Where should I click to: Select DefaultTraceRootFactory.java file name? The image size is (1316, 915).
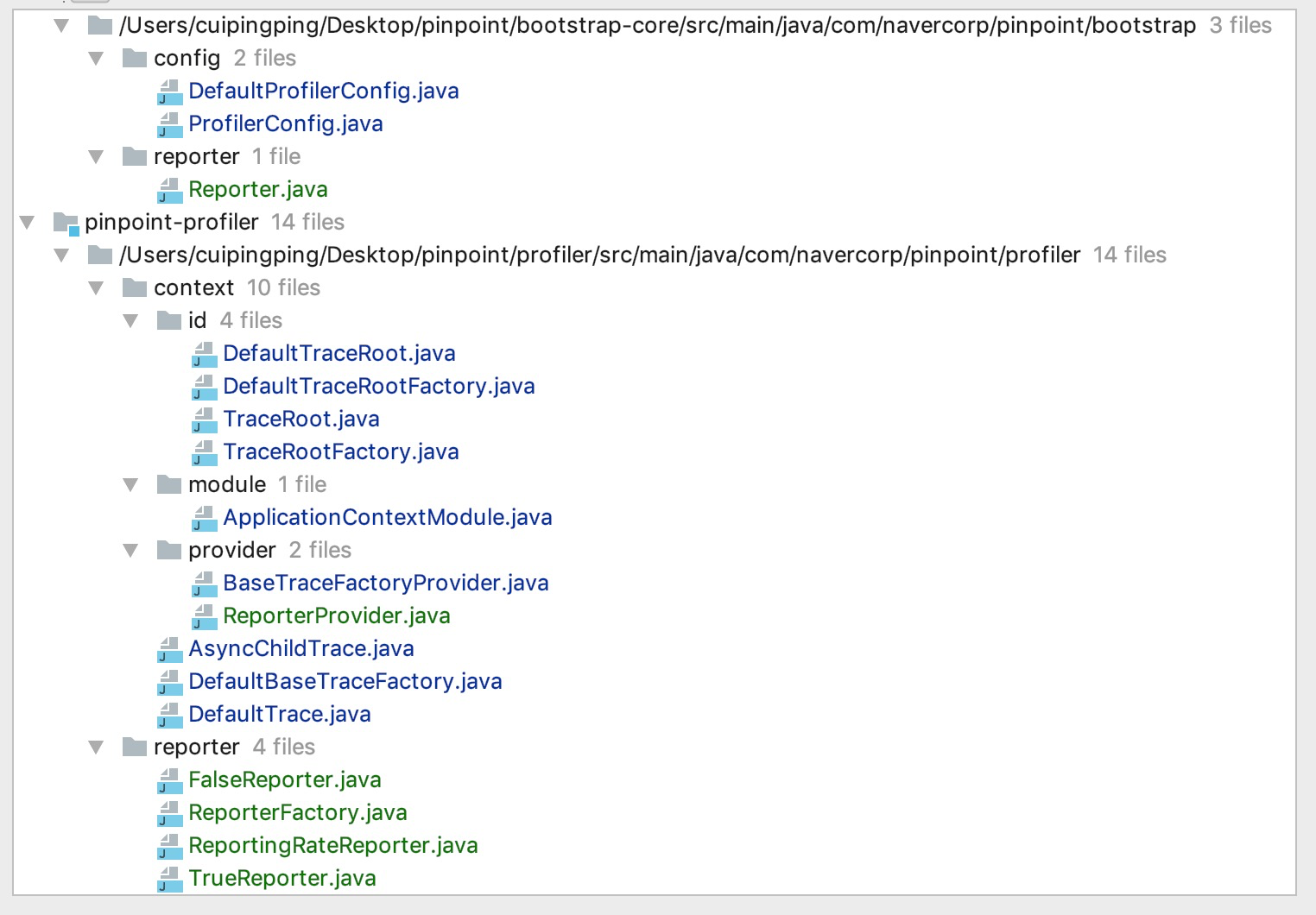click(379, 386)
